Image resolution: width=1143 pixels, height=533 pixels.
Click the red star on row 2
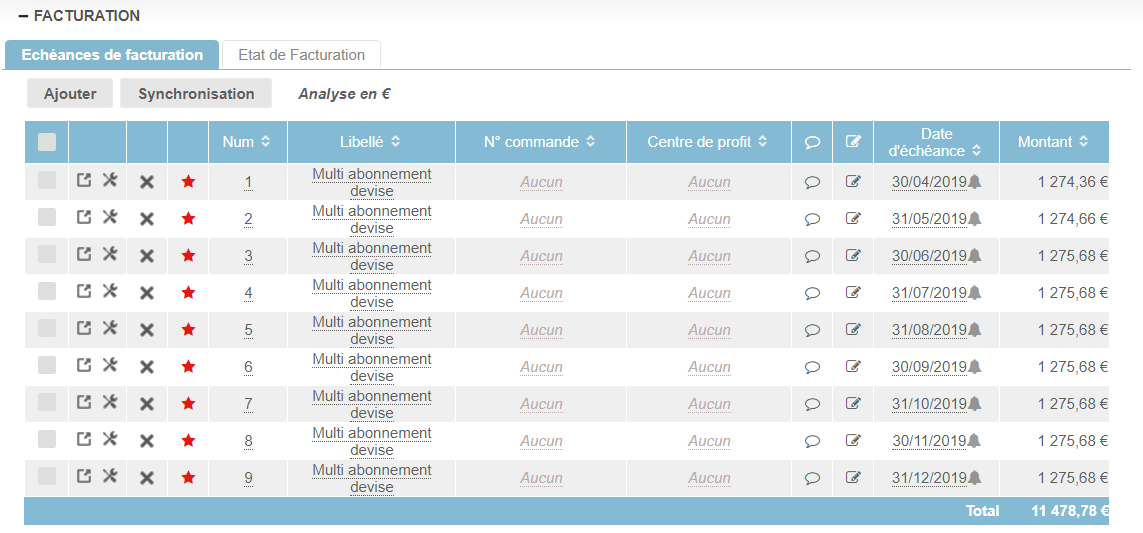coord(188,219)
